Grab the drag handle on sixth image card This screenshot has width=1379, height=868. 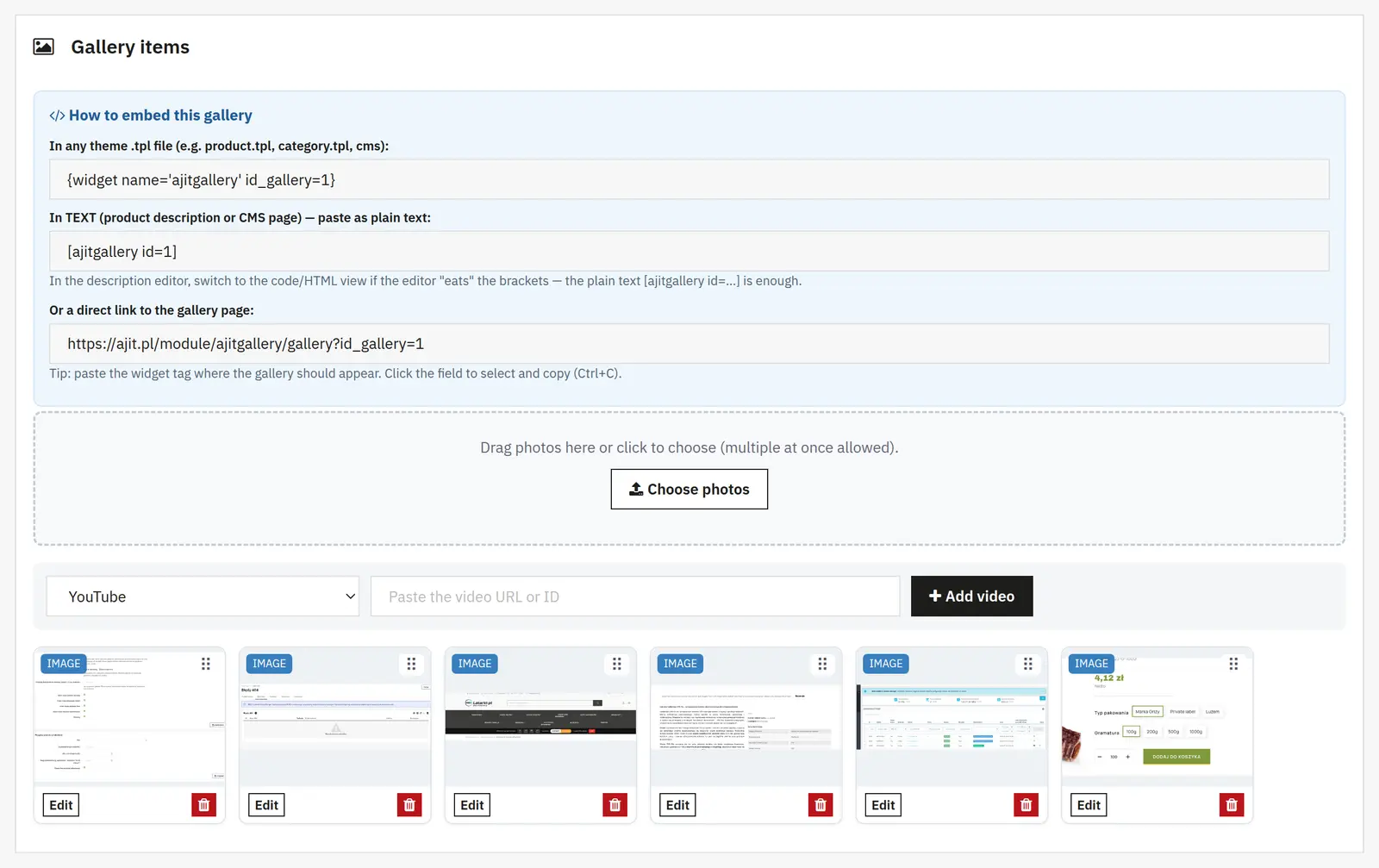click(x=1233, y=664)
